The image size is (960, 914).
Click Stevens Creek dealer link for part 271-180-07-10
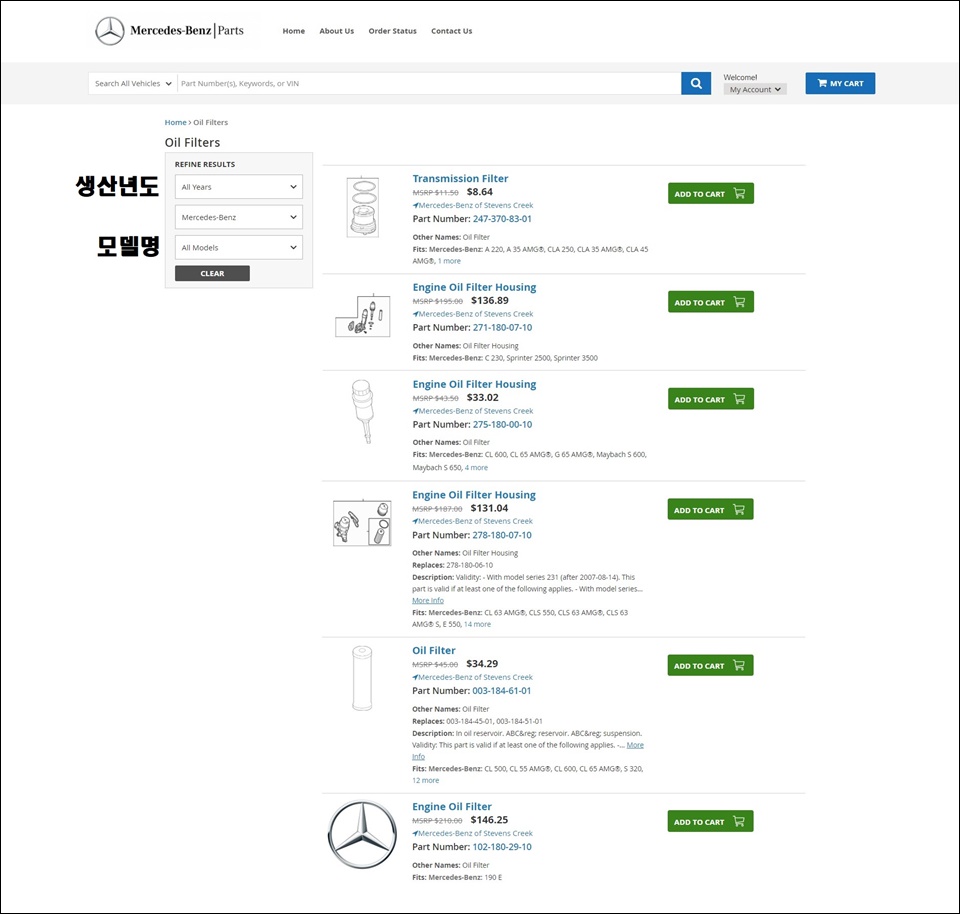coord(473,314)
